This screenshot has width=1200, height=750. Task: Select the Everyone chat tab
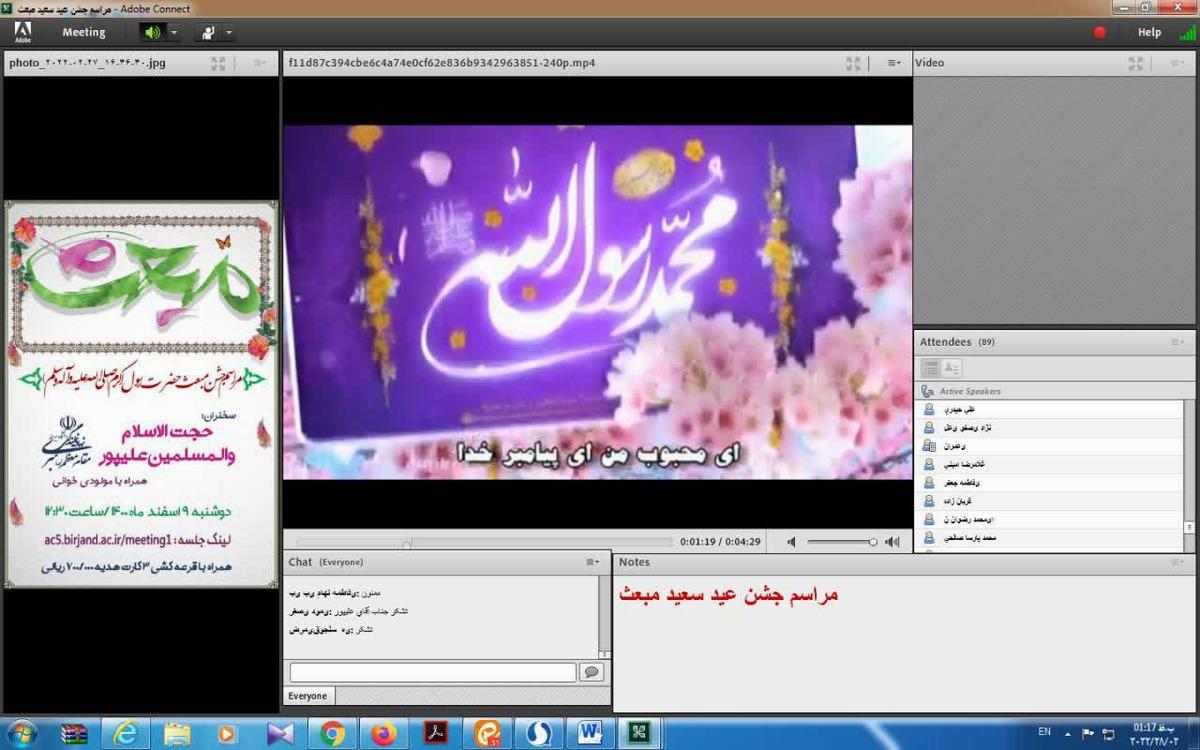coord(308,696)
